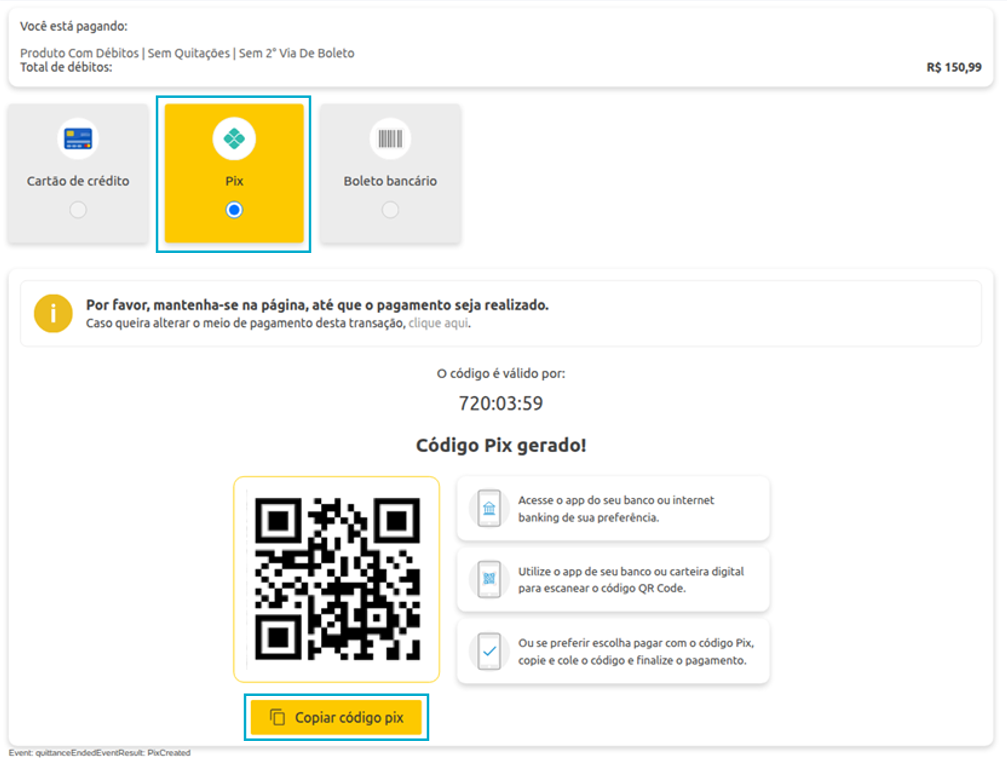Screen dimensions: 1007x758
Task: Click the 'Acesse o app do seu banco' instruction
Action: [x=616, y=509]
